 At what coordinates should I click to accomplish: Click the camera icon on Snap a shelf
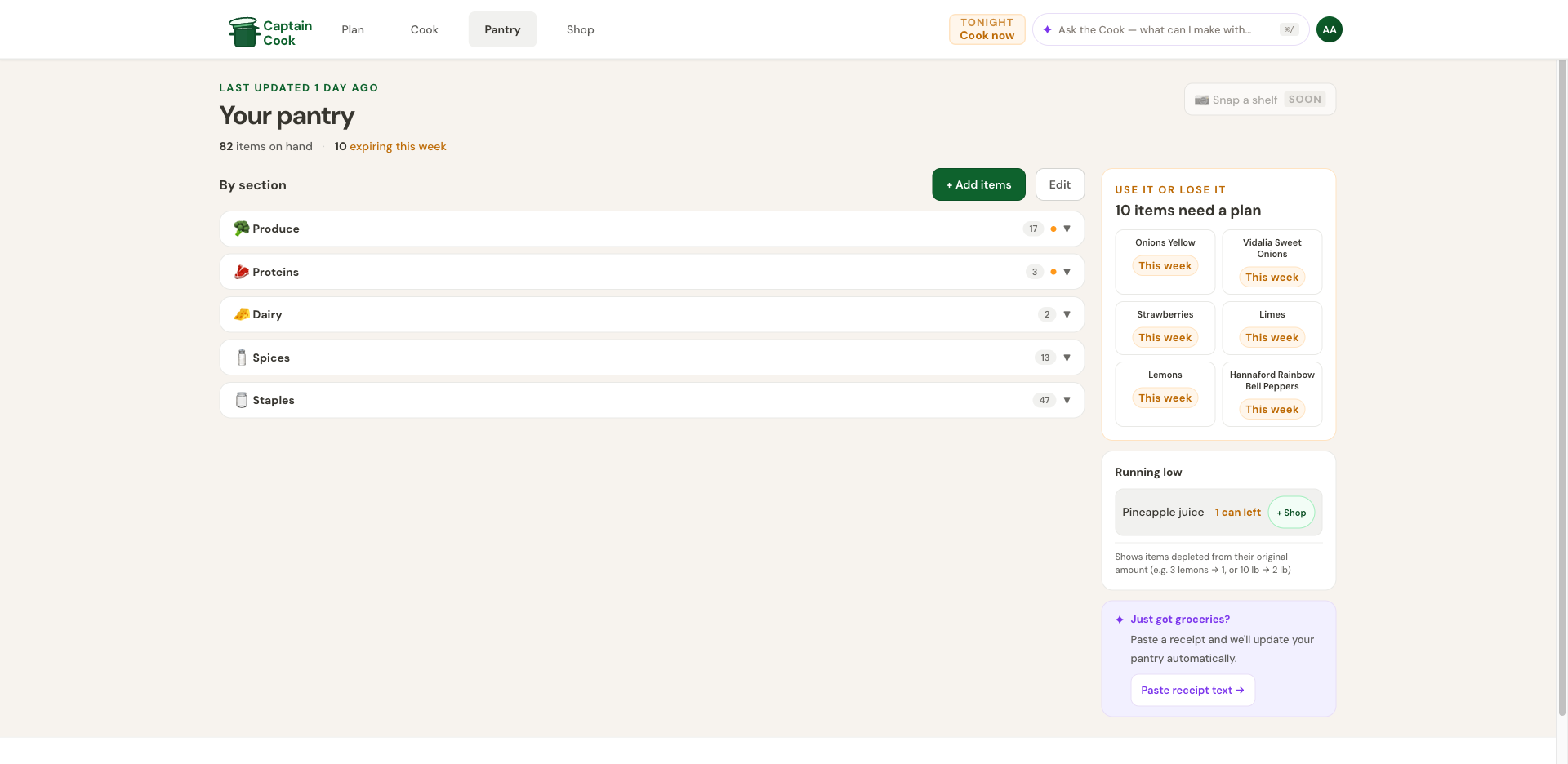pos(1202,100)
